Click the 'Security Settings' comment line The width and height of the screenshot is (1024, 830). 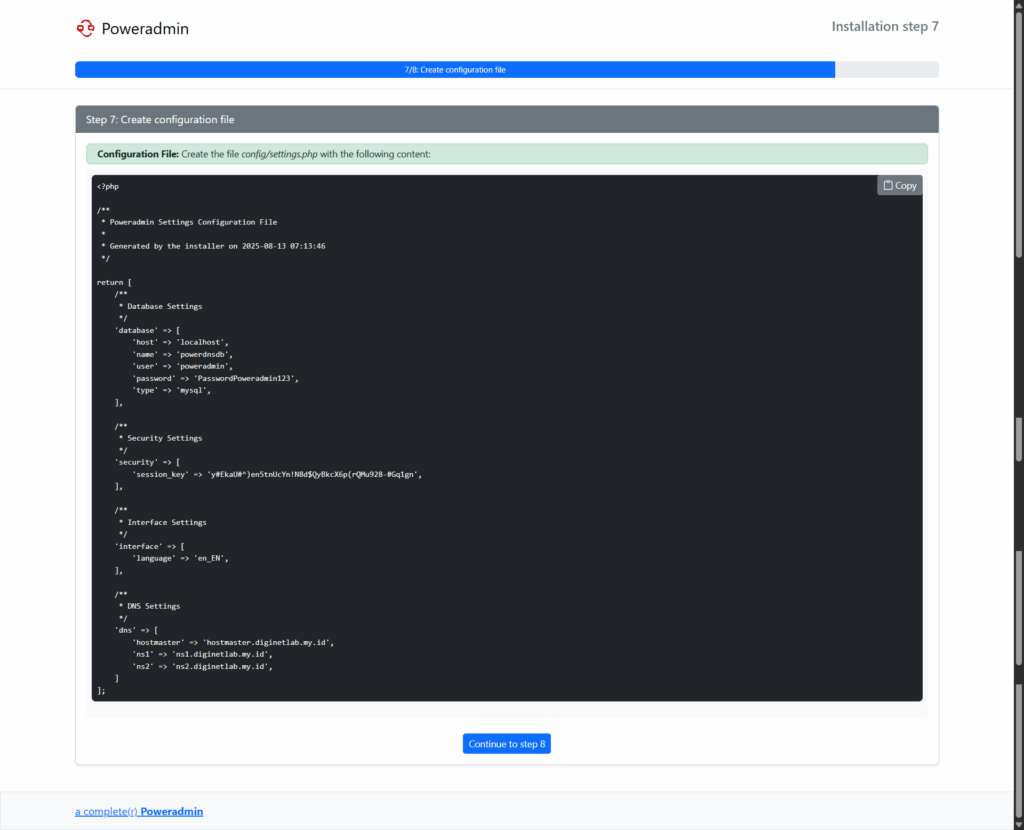coord(161,438)
